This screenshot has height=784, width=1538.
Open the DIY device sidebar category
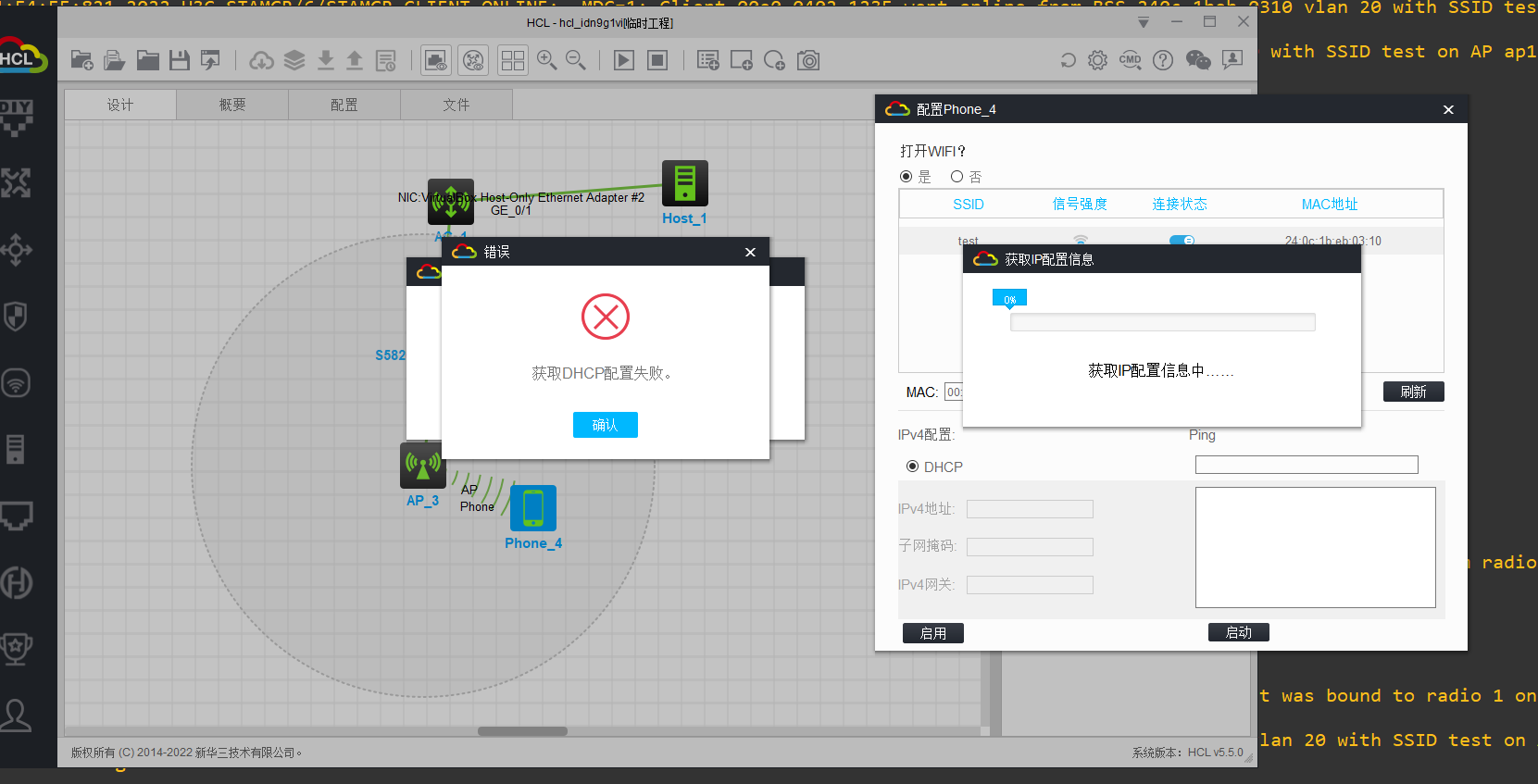[x=16, y=118]
